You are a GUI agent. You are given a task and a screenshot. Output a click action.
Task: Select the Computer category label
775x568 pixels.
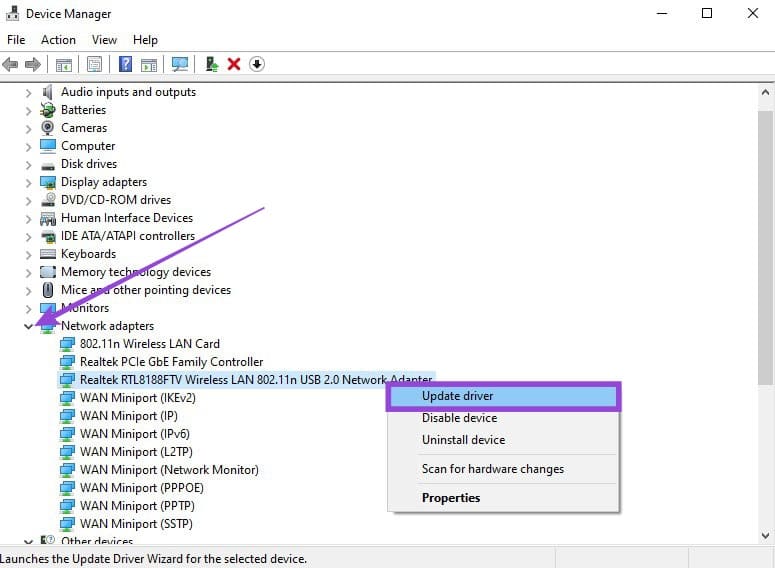point(88,146)
